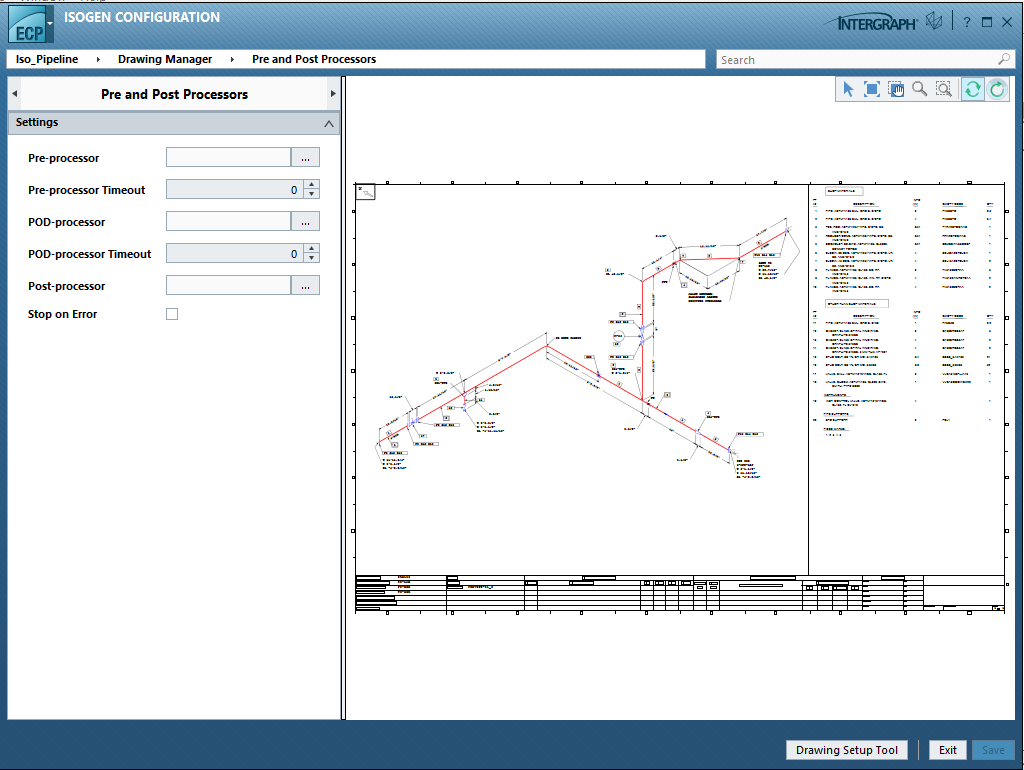Increase POD-processor Timeout value
Screen dimensions: 1024x770
[312, 249]
